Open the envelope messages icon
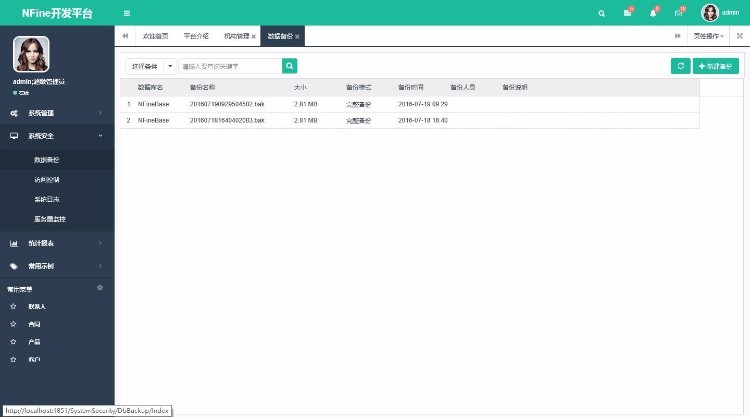 679,13
